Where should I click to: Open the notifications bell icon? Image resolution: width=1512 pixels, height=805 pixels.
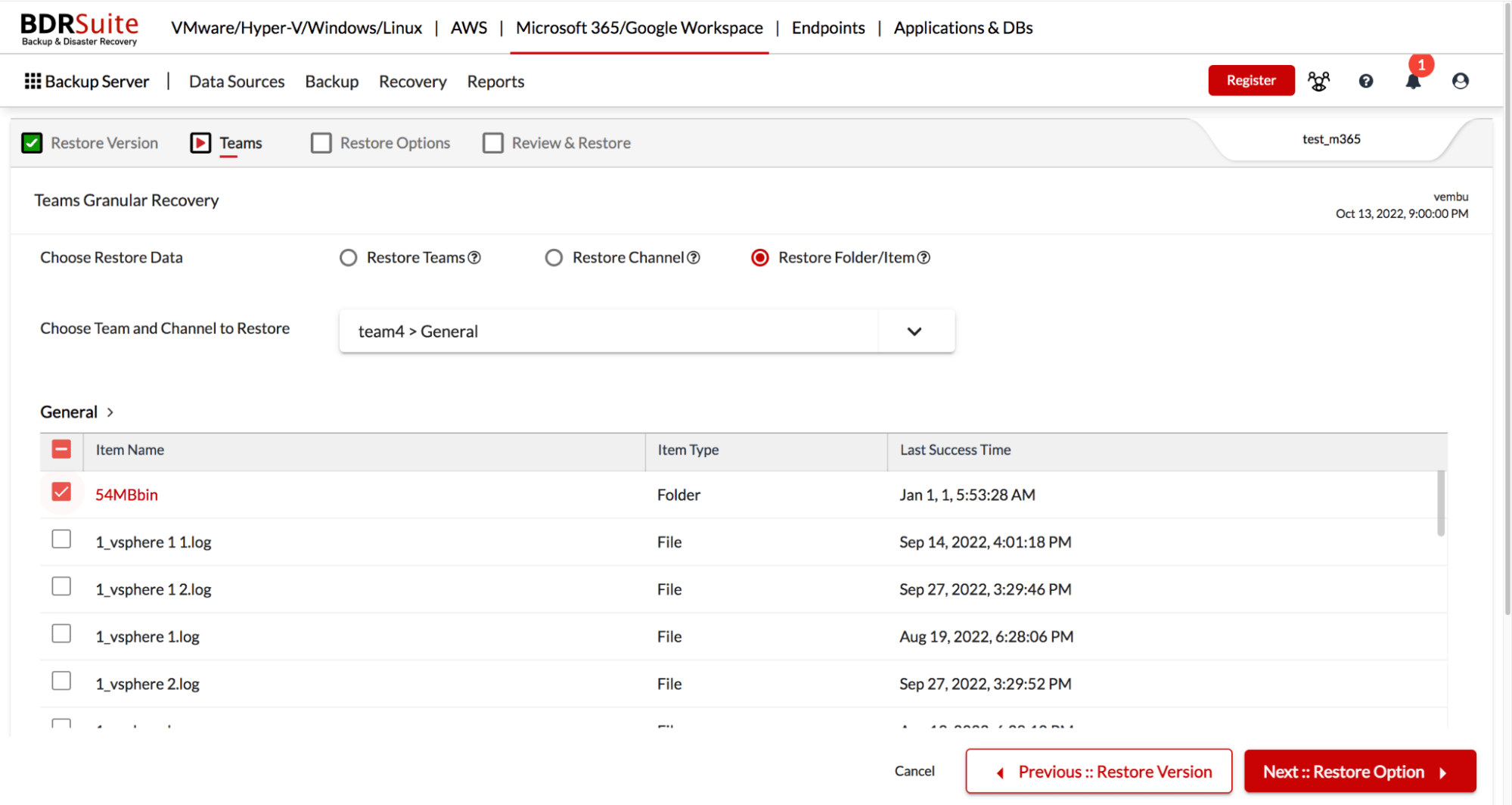coord(1413,81)
